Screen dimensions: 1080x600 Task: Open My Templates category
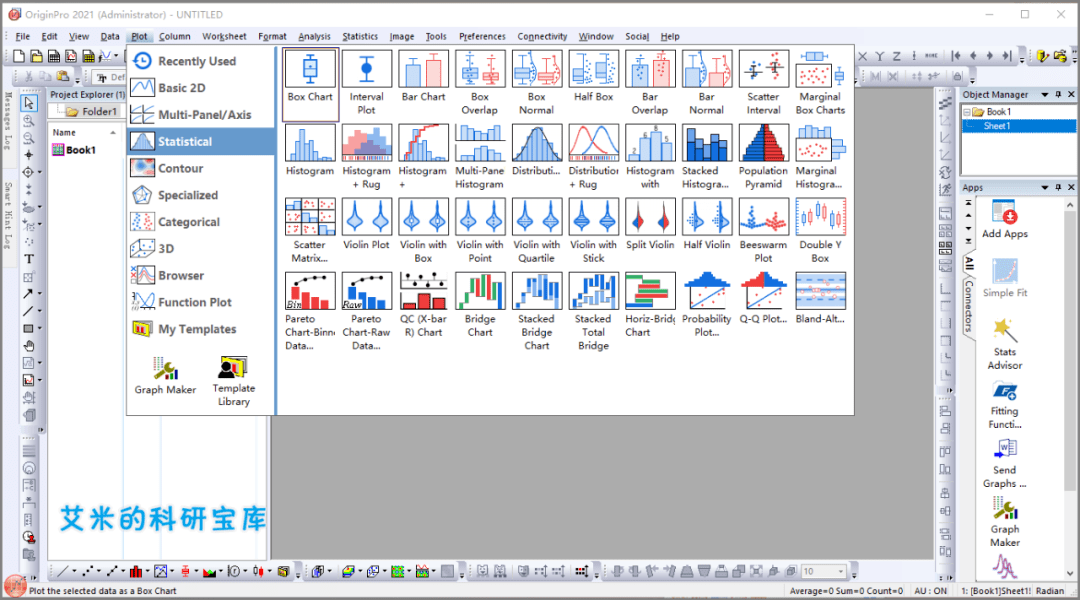point(200,329)
